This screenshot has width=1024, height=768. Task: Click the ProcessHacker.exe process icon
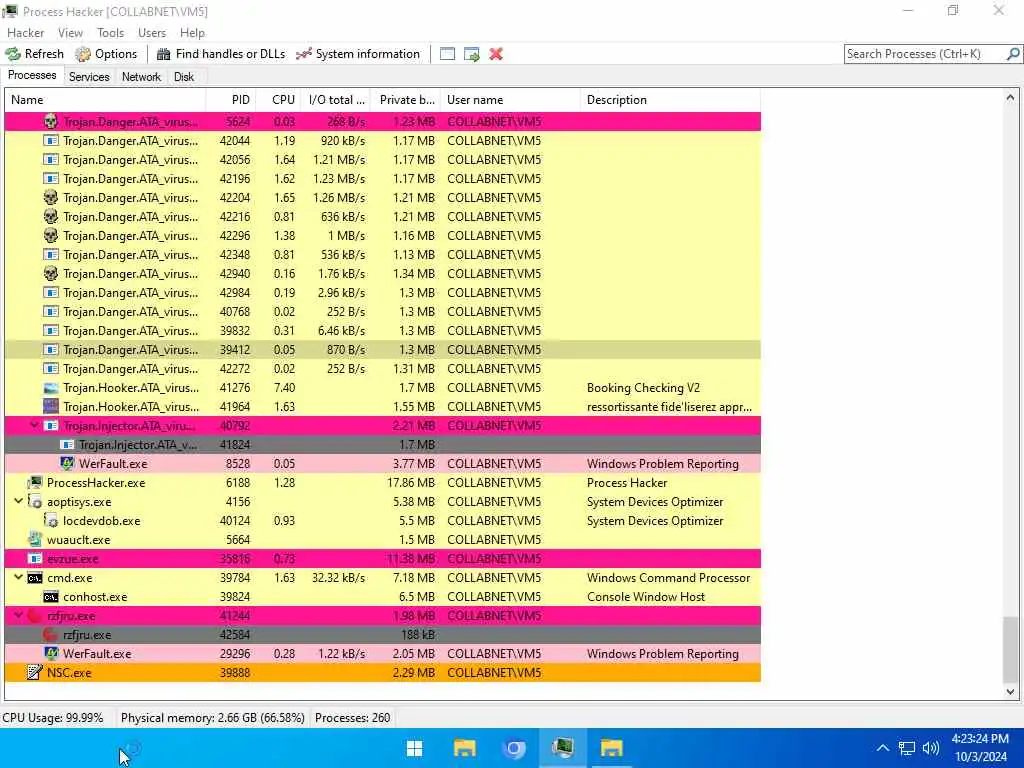[x=35, y=483]
